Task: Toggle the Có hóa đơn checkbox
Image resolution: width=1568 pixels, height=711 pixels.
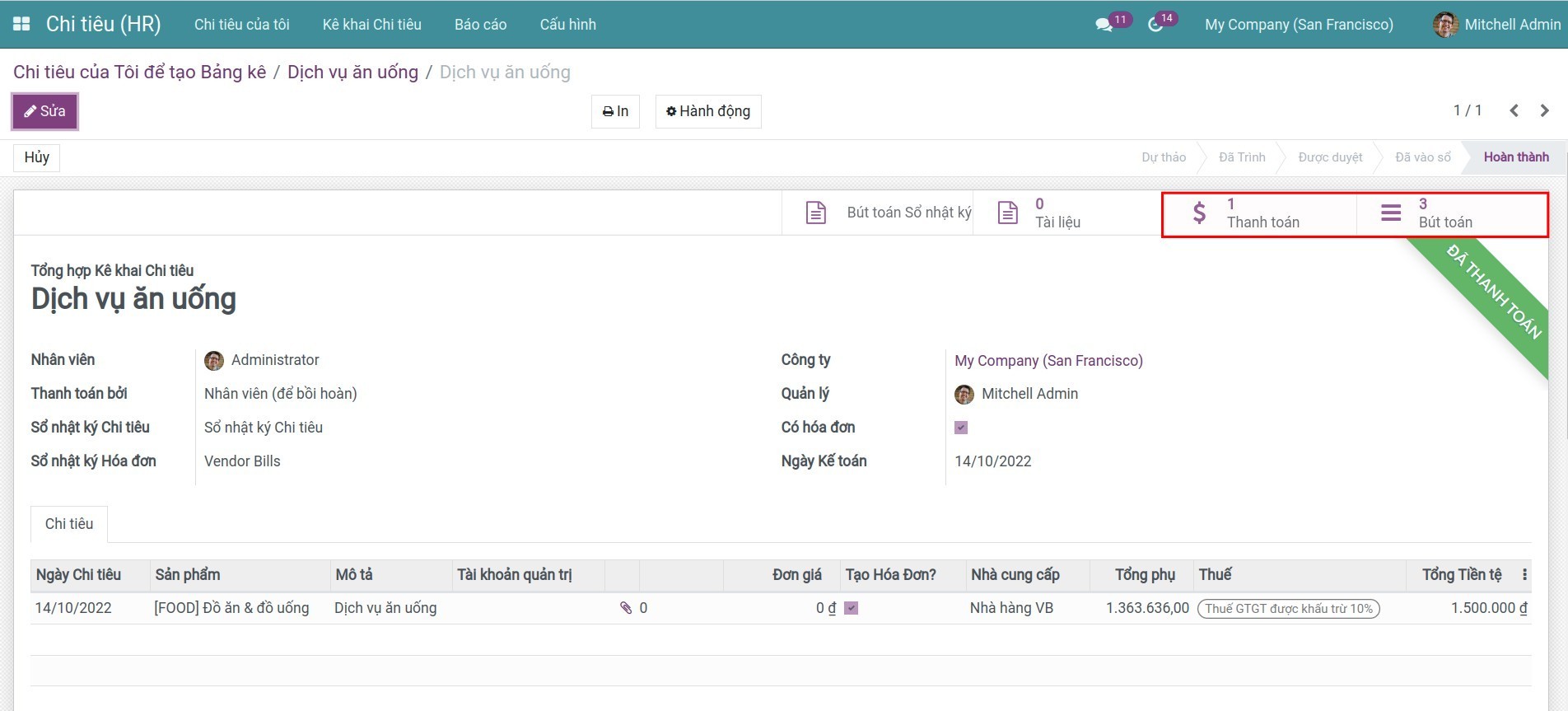Action: [961, 428]
